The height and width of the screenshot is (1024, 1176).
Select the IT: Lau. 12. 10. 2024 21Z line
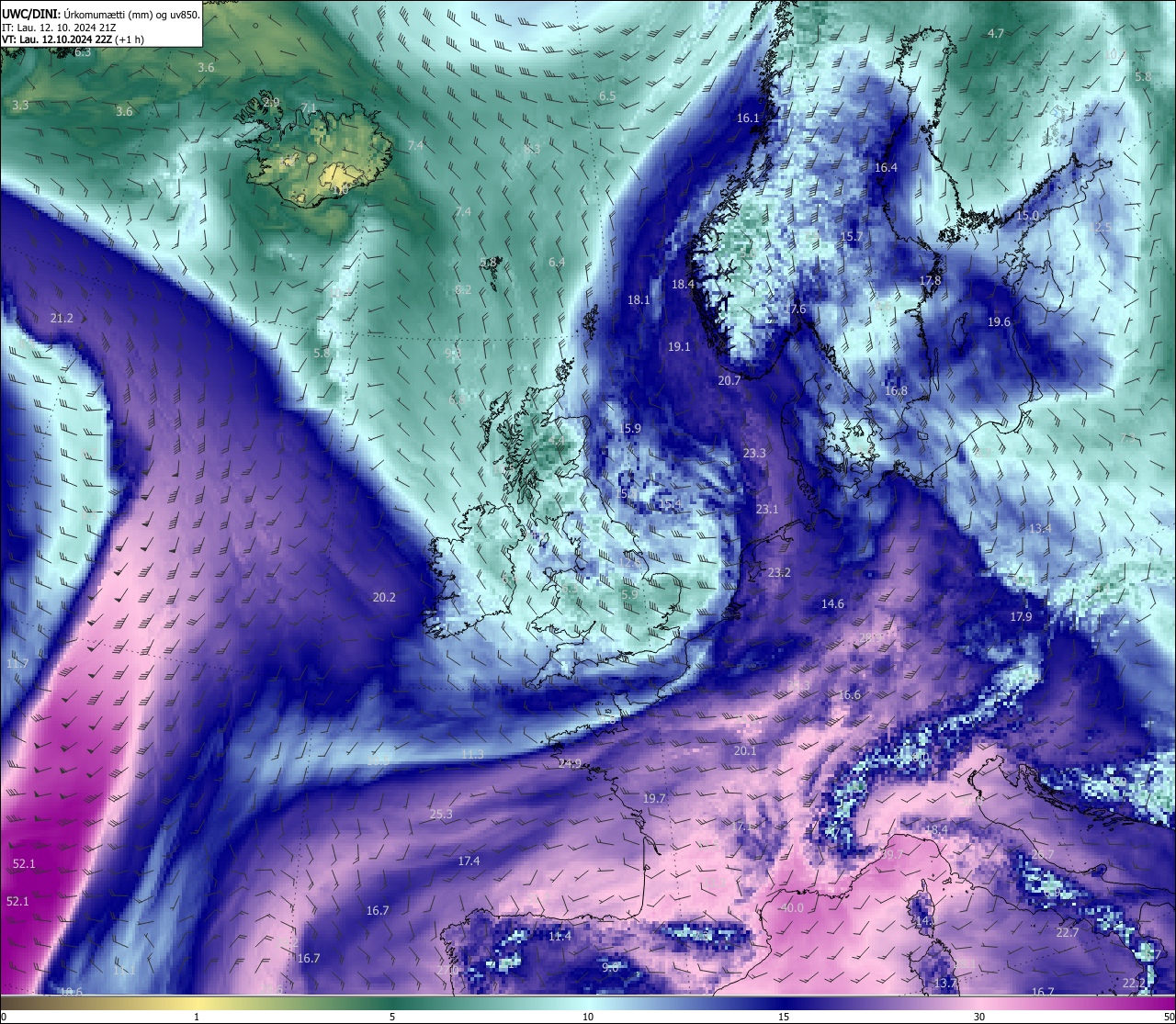pyautogui.click(x=59, y=27)
